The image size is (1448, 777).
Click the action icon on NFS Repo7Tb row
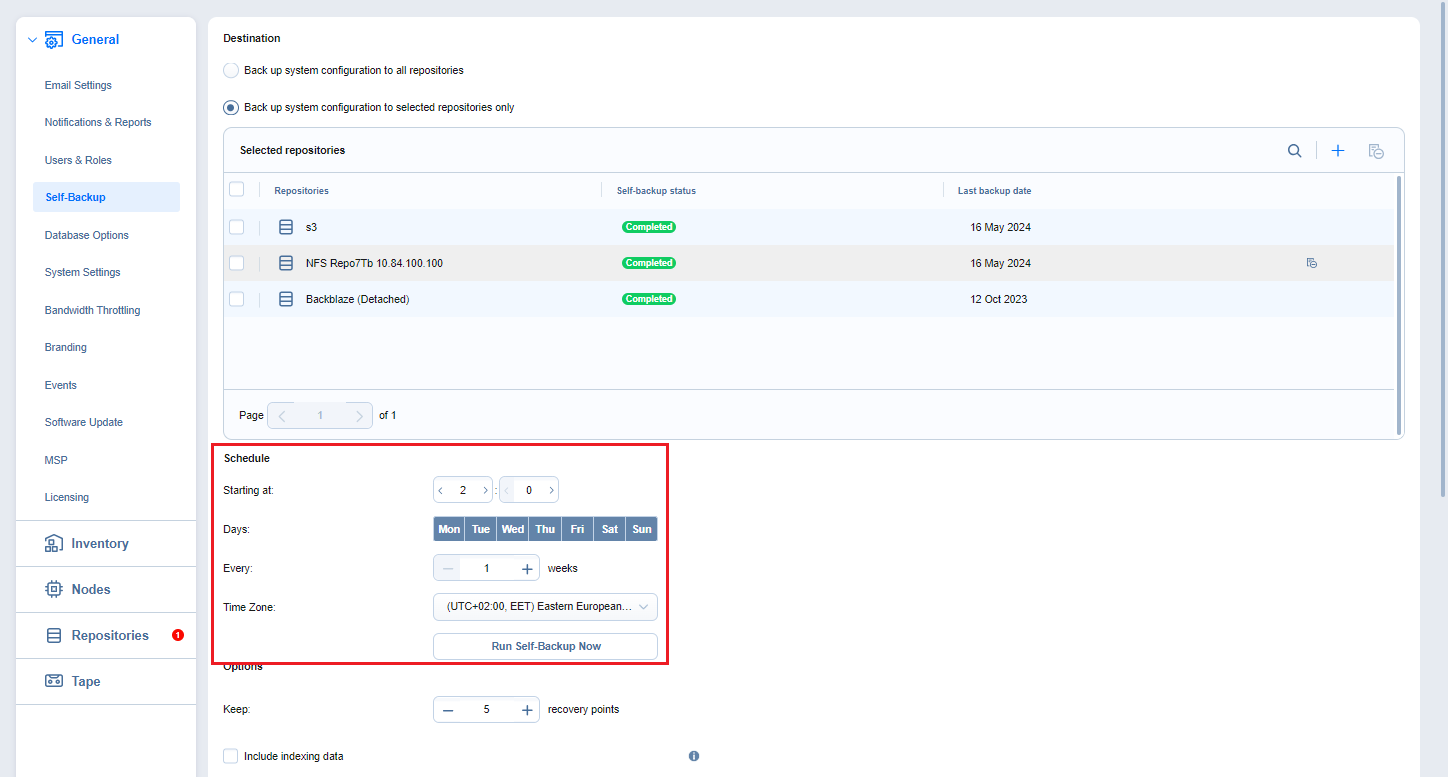click(x=1311, y=263)
